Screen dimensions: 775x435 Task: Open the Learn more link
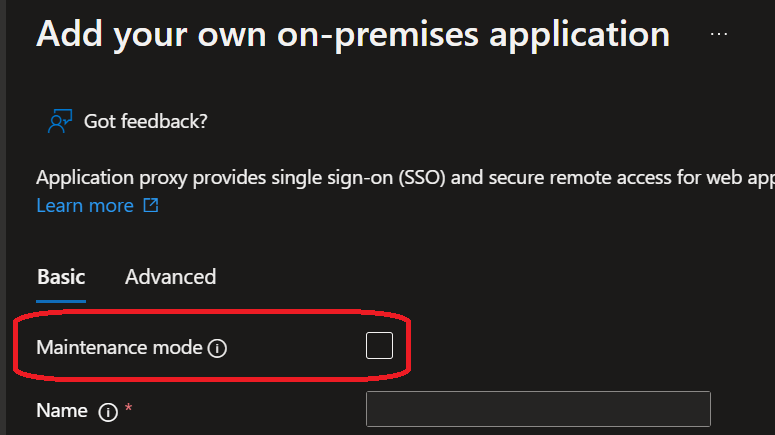[x=84, y=206]
